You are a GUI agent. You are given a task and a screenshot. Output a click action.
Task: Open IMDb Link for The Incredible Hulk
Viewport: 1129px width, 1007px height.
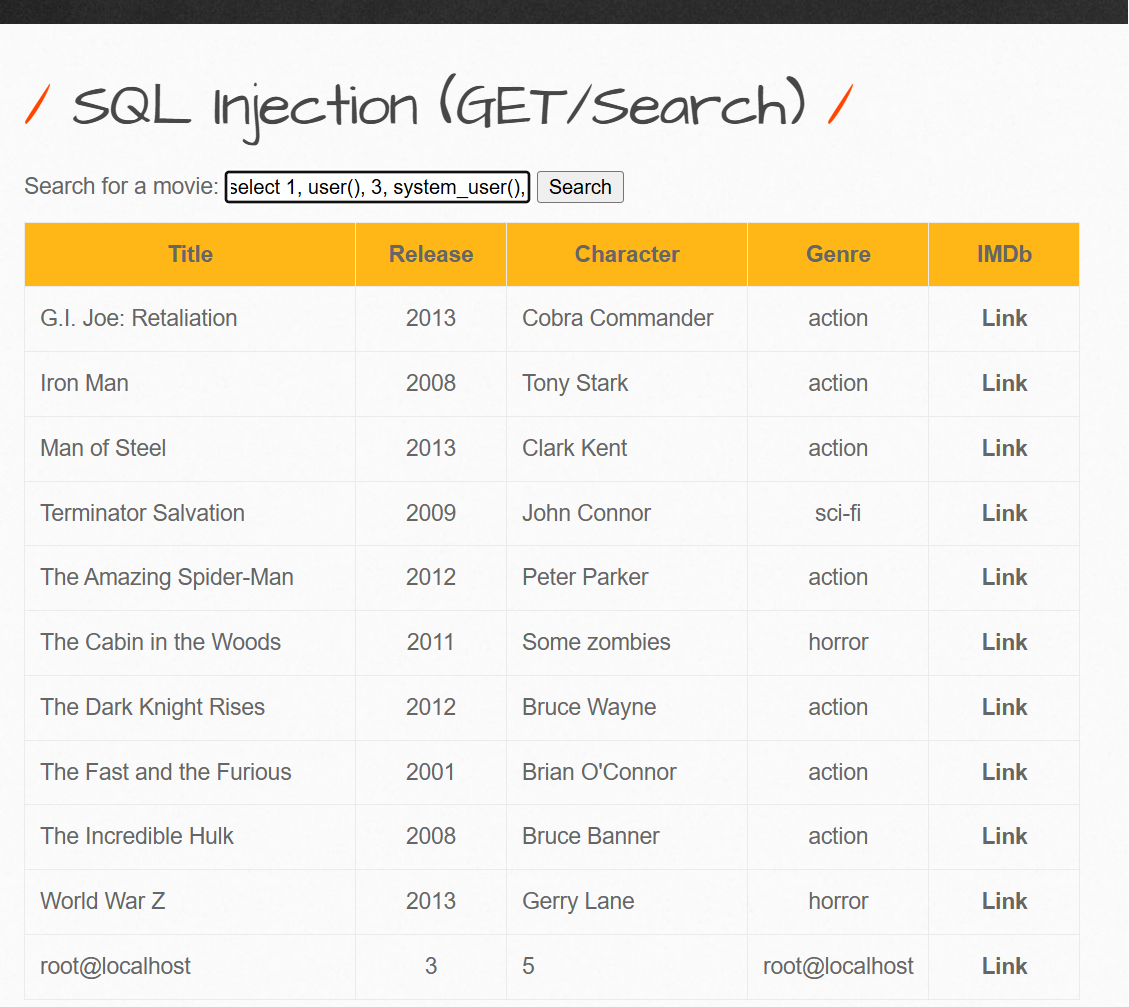pos(1004,836)
